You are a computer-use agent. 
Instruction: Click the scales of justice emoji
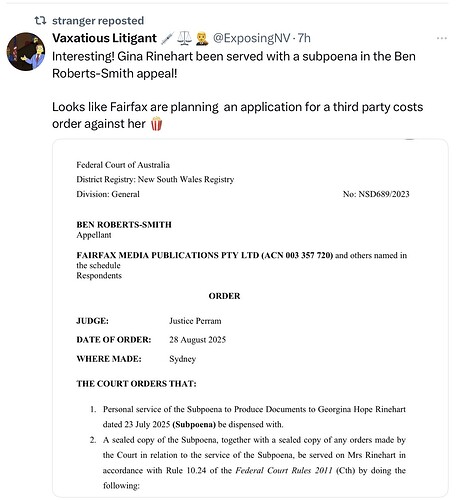coord(184,38)
